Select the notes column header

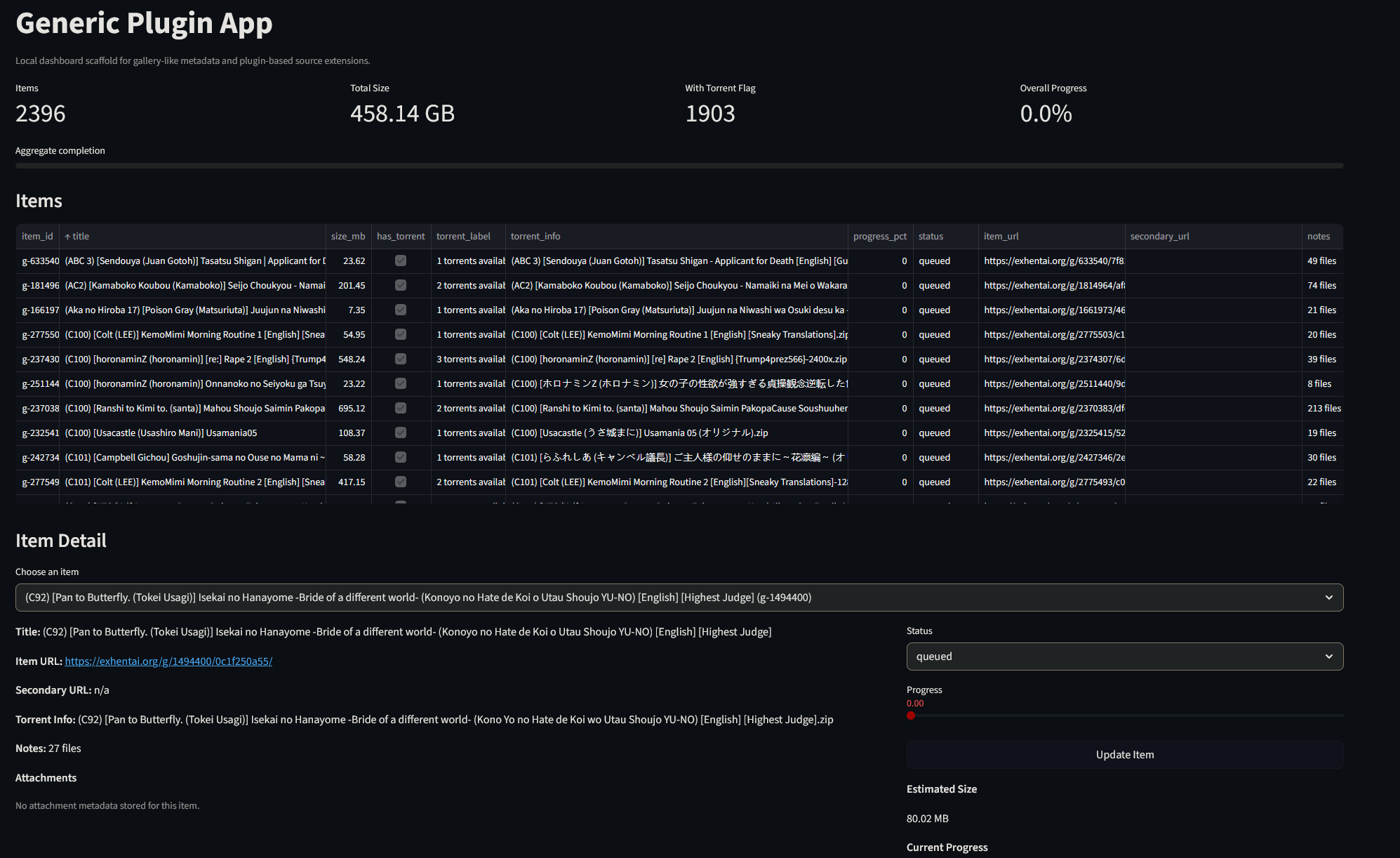[x=1318, y=237]
